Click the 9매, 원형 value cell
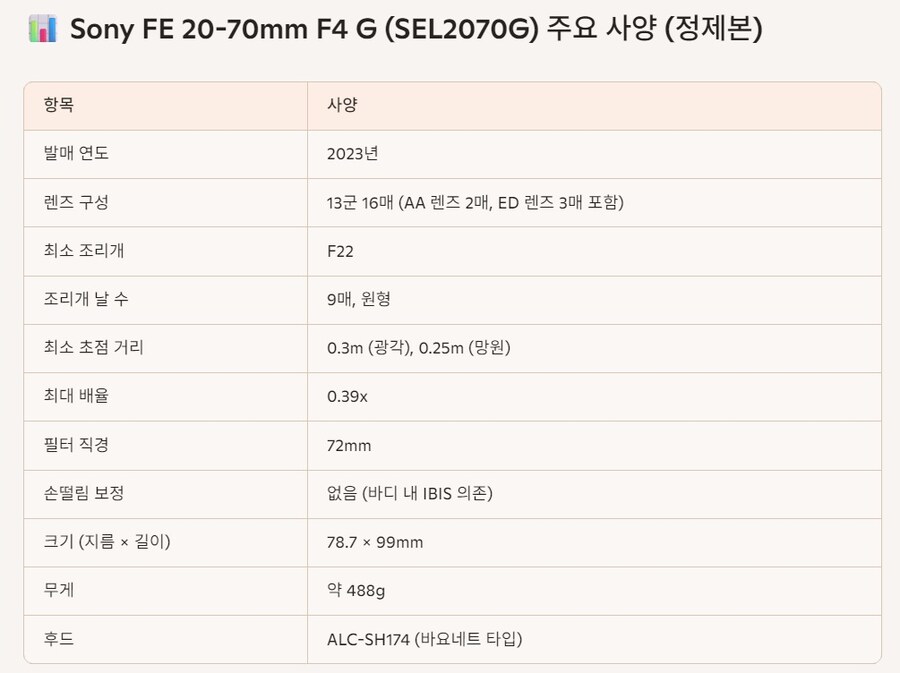The height and width of the screenshot is (673, 900). (363, 299)
